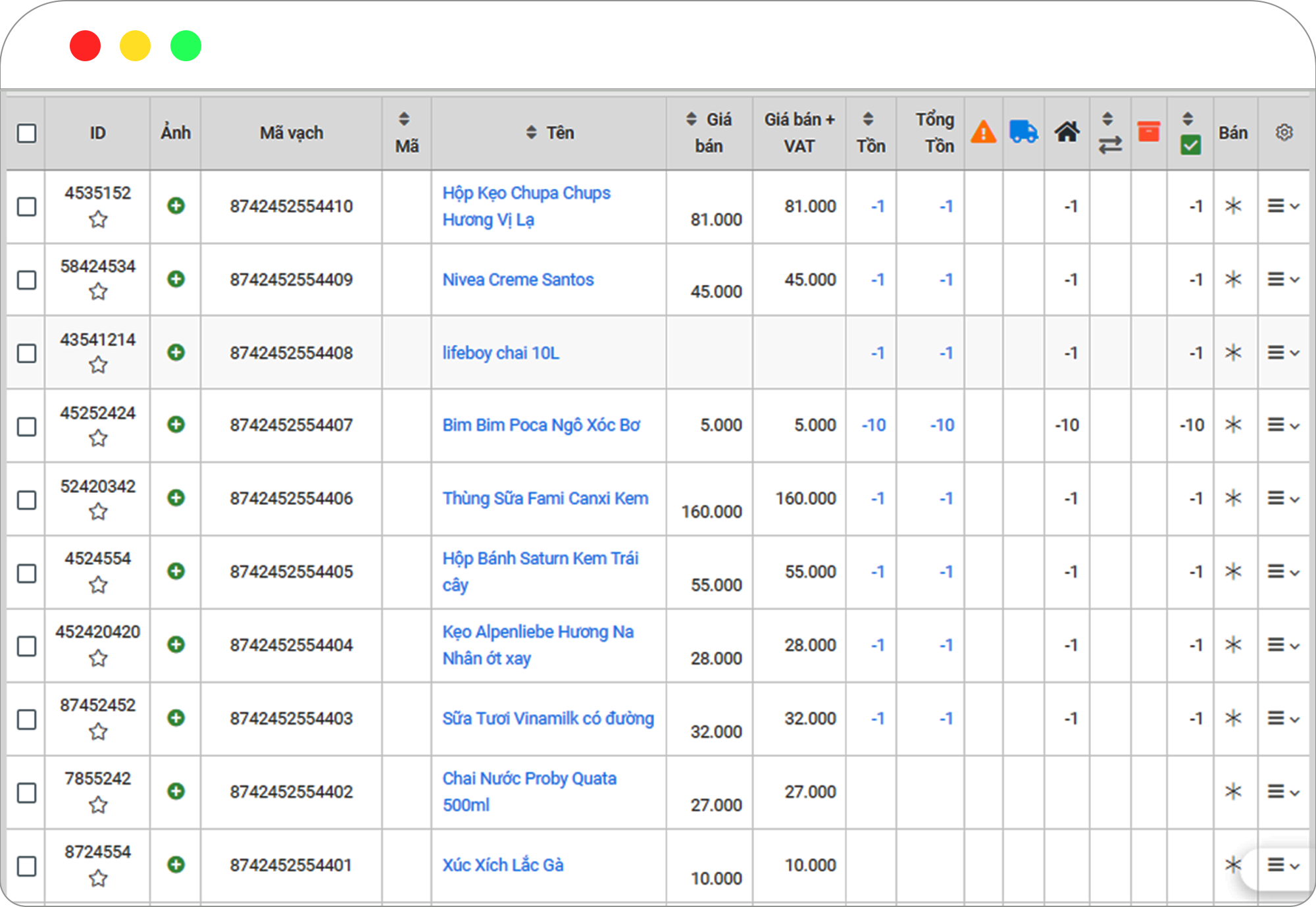
Task: Click the green checkmark column icon
Action: tap(1190, 144)
